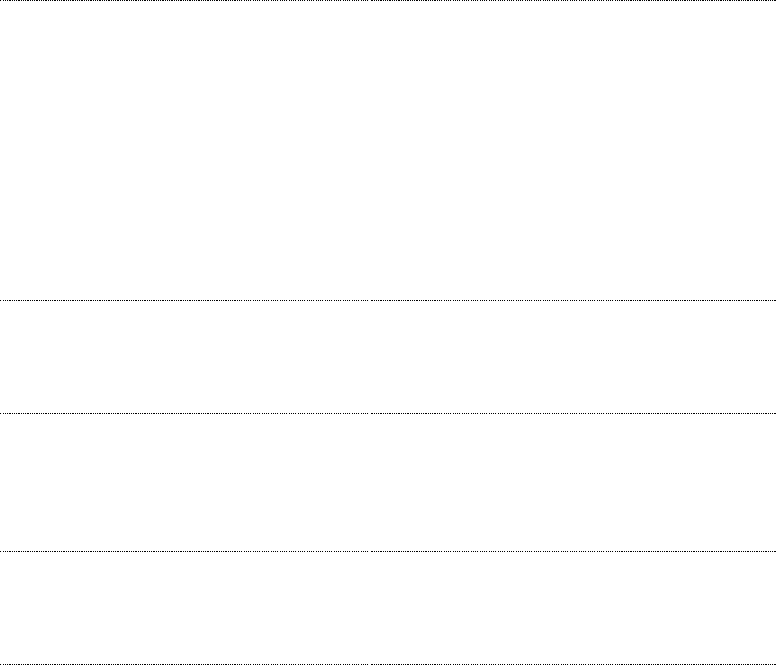This screenshot has height=665, width=776.
Task: Click right segment of fourth dotted divider line
Action: click(x=574, y=551)
